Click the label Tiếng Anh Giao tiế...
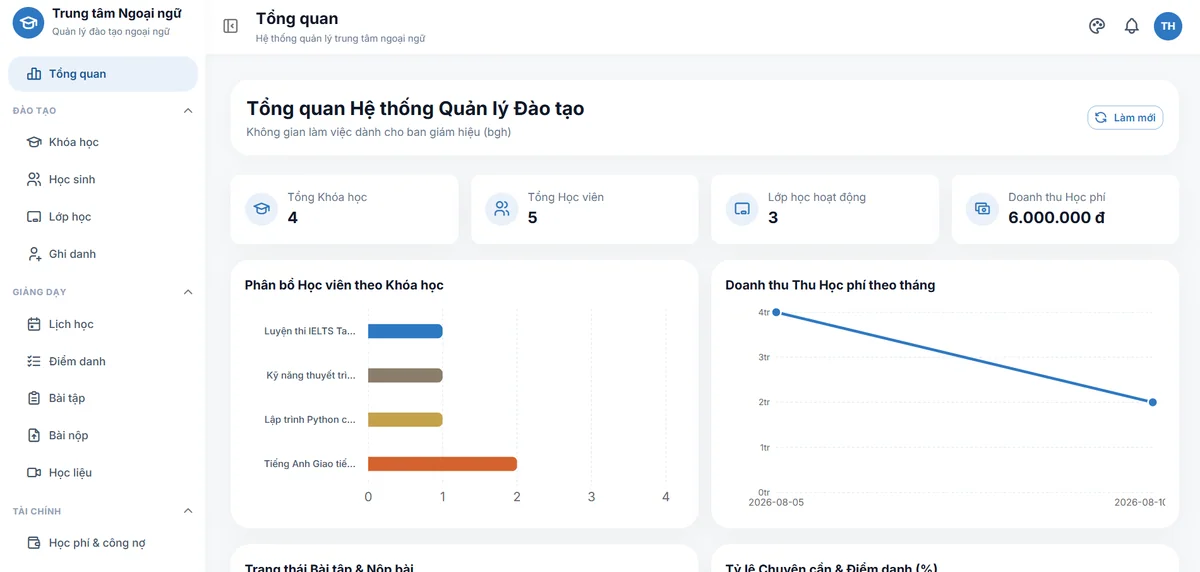 coord(310,464)
